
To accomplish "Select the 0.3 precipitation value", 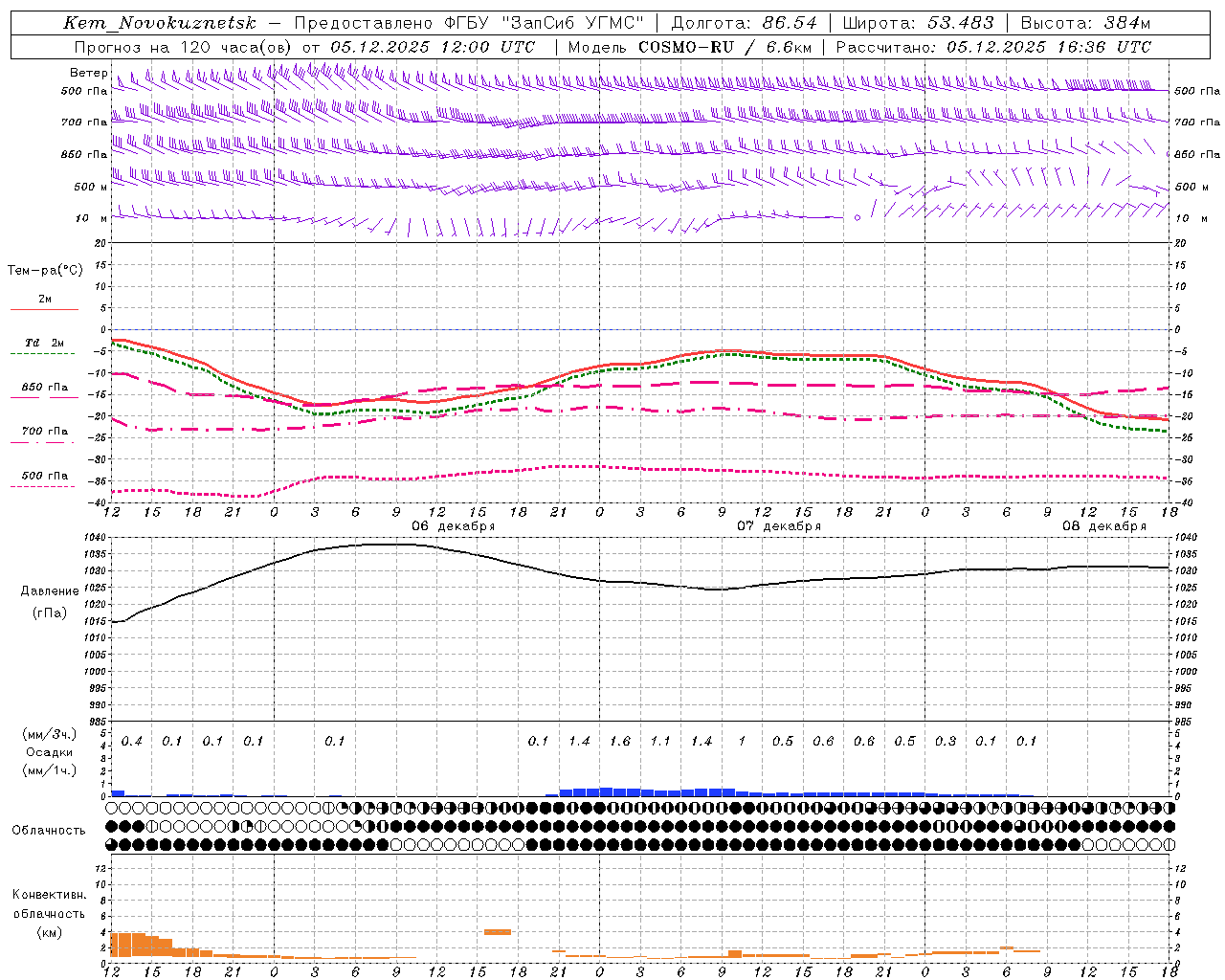I will 946,742.
